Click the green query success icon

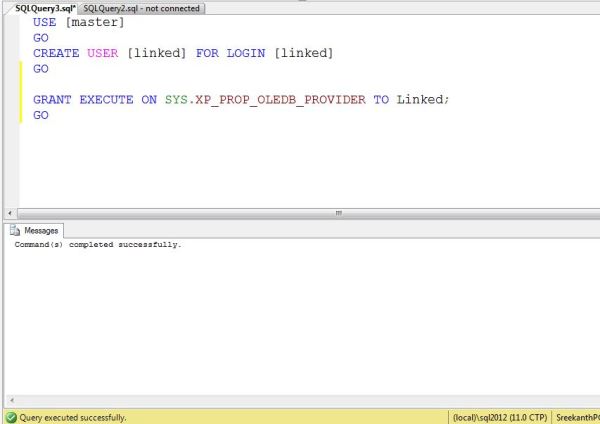(x=10, y=417)
